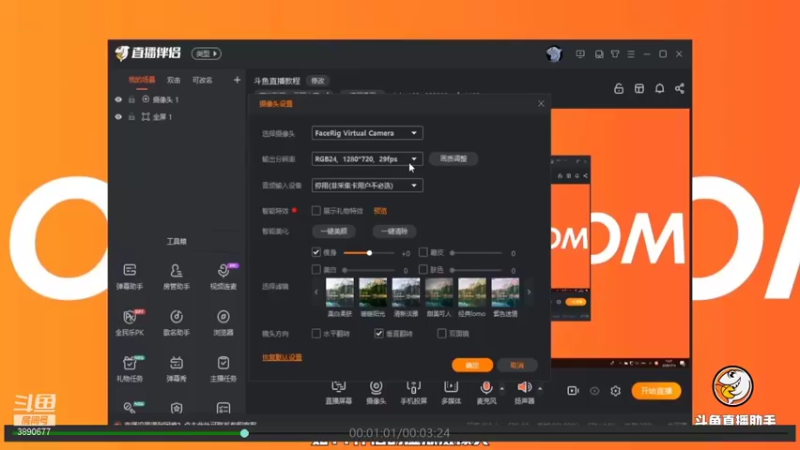
Task: Open the layout icon above the preview
Action: (x=639, y=88)
